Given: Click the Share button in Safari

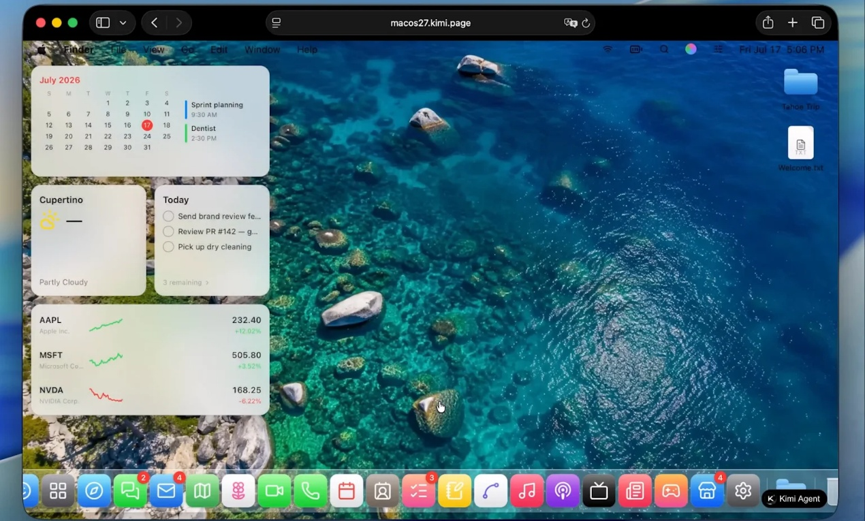Looking at the screenshot, I should [768, 22].
